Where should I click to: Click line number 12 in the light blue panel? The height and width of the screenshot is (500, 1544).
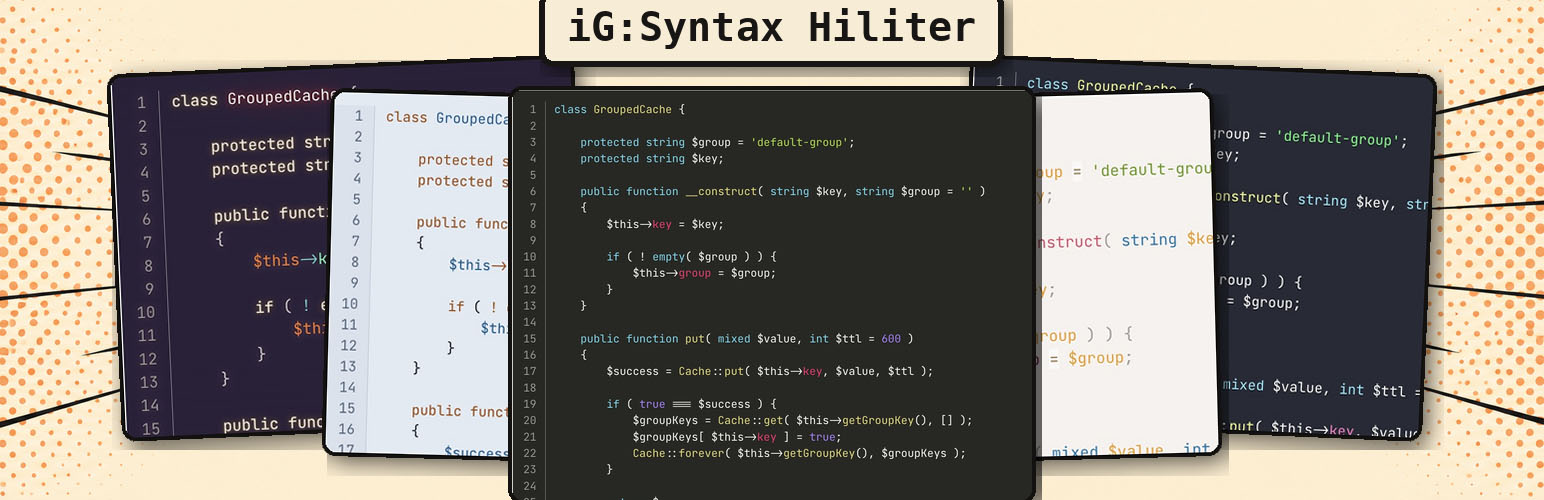point(348,346)
